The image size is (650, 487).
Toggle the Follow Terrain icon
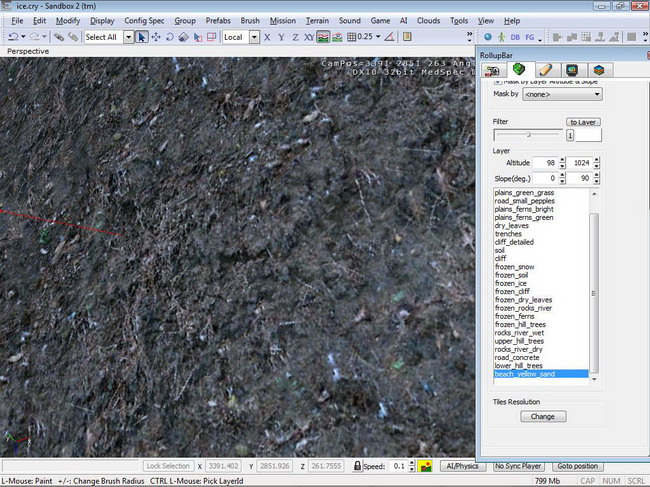point(323,37)
